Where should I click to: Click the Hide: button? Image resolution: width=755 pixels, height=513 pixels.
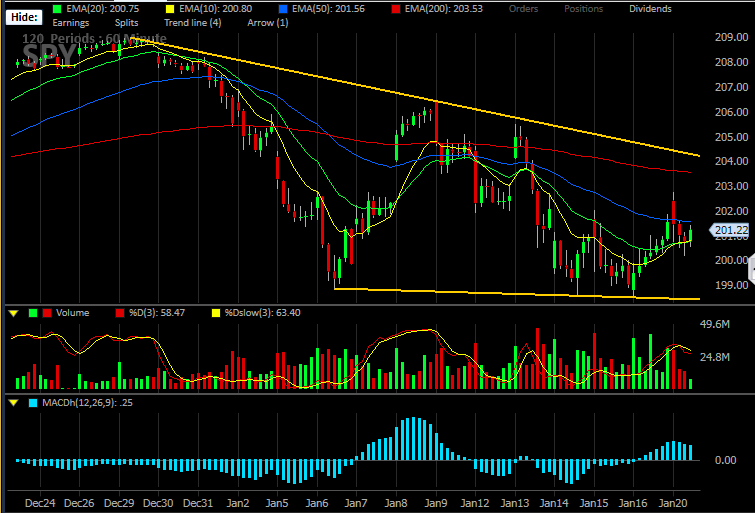[x=24, y=17]
